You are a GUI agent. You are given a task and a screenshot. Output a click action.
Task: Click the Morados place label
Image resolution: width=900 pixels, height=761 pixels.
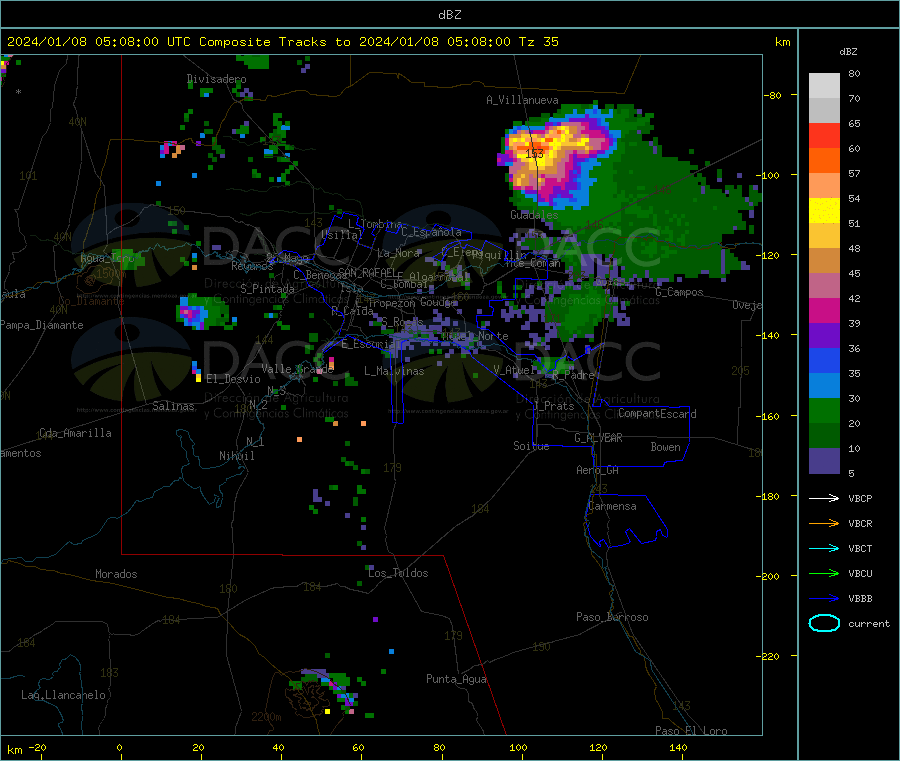[116, 574]
